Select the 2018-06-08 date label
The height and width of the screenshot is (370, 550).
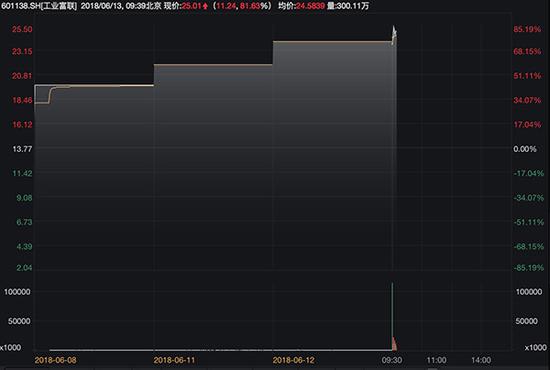(55, 360)
